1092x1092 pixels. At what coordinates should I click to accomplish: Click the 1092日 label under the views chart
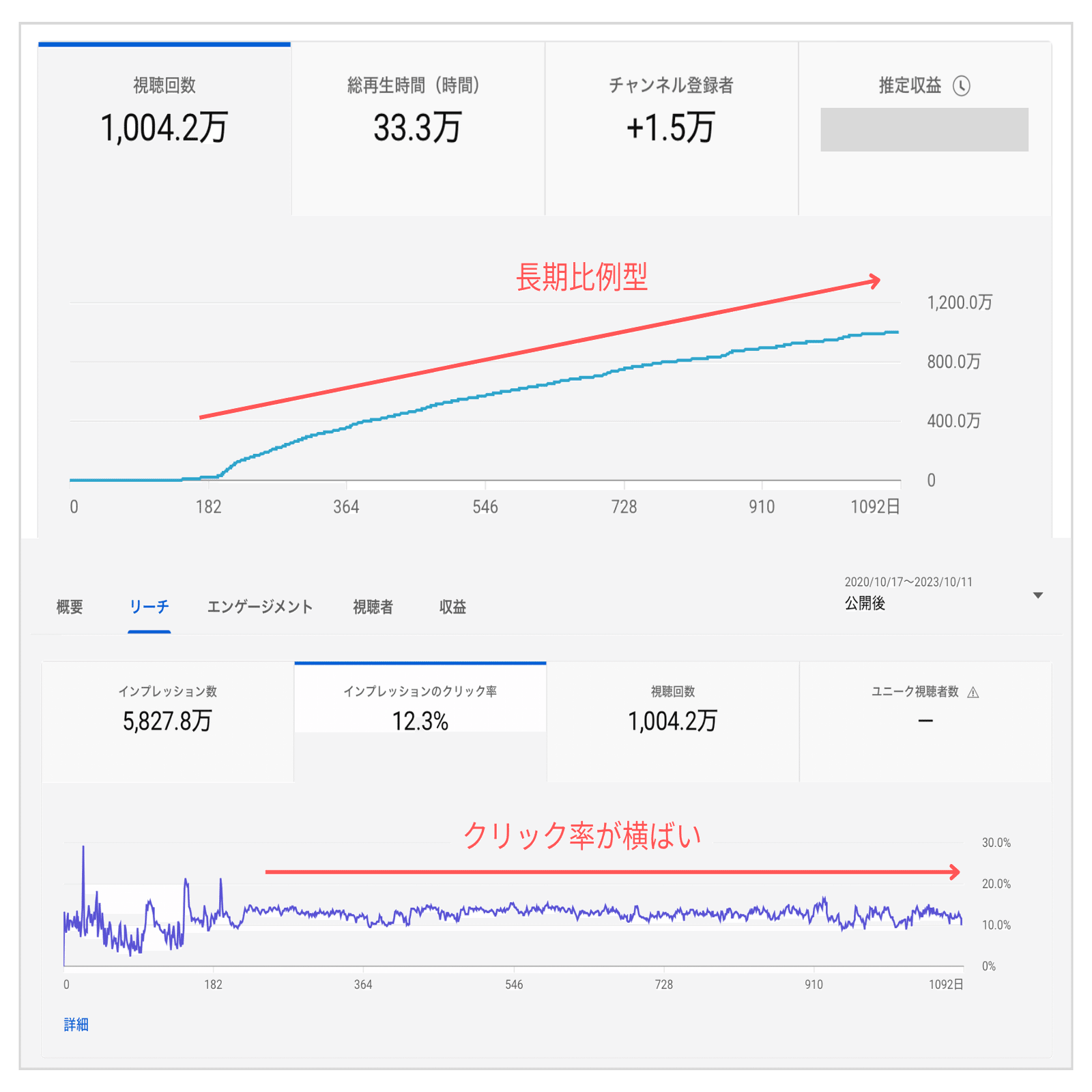coord(875,507)
